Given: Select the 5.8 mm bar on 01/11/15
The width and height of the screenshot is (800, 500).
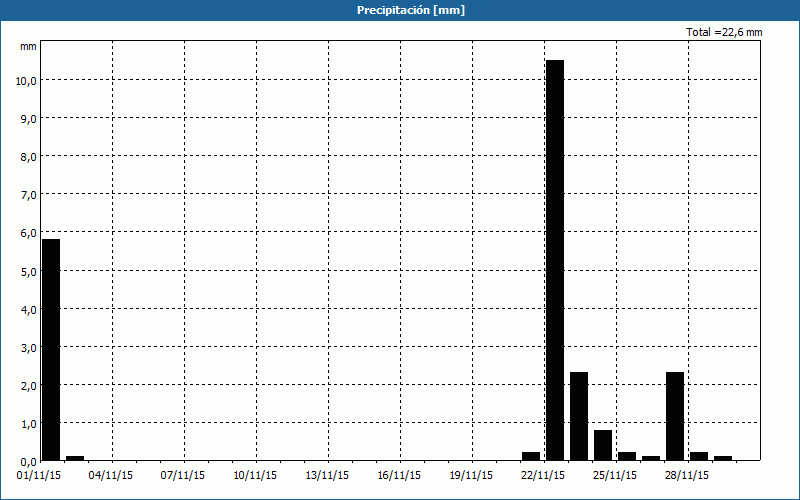Looking at the screenshot, I should pos(51,350).
